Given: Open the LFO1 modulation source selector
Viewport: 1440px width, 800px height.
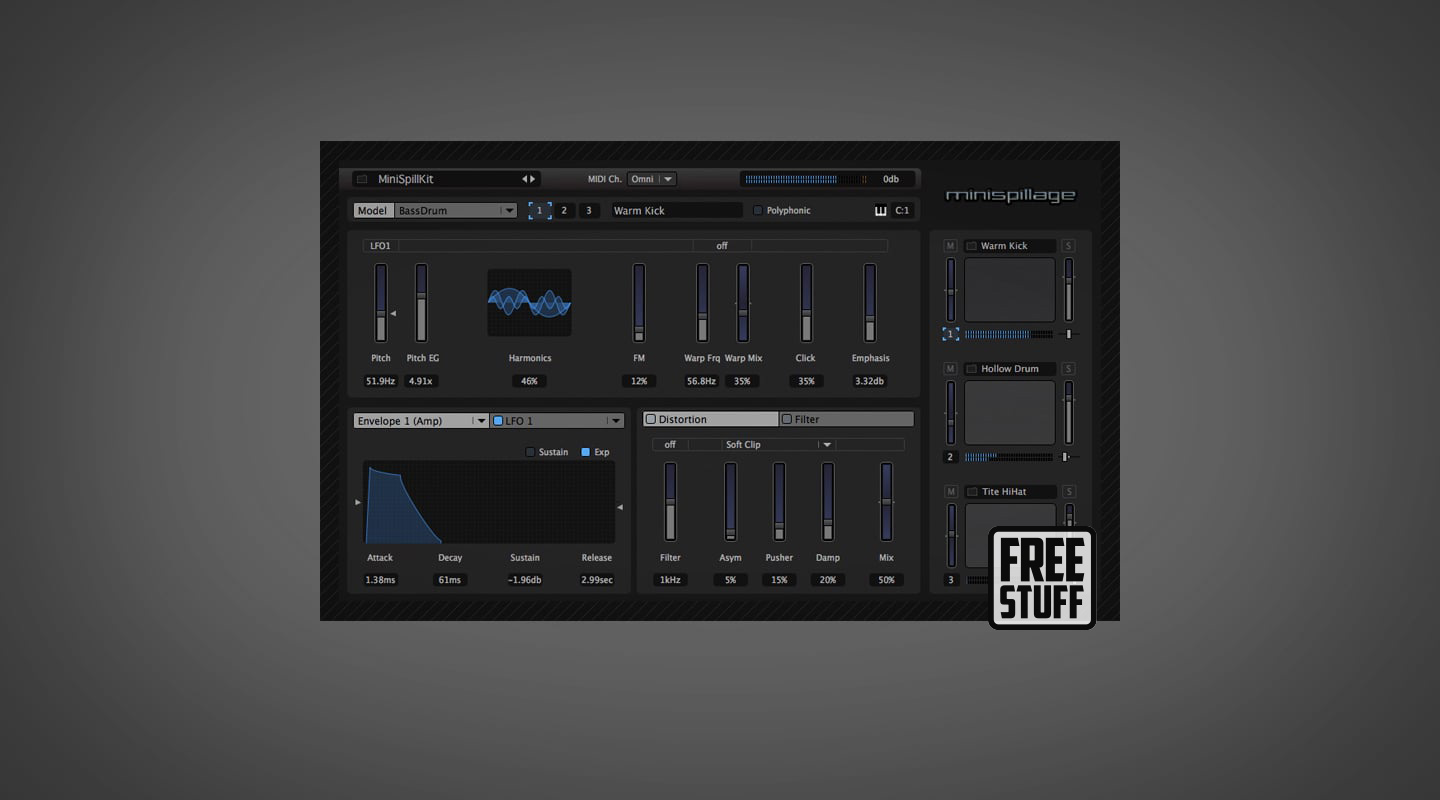Looking at the screenshot, I should click(380, 246).
